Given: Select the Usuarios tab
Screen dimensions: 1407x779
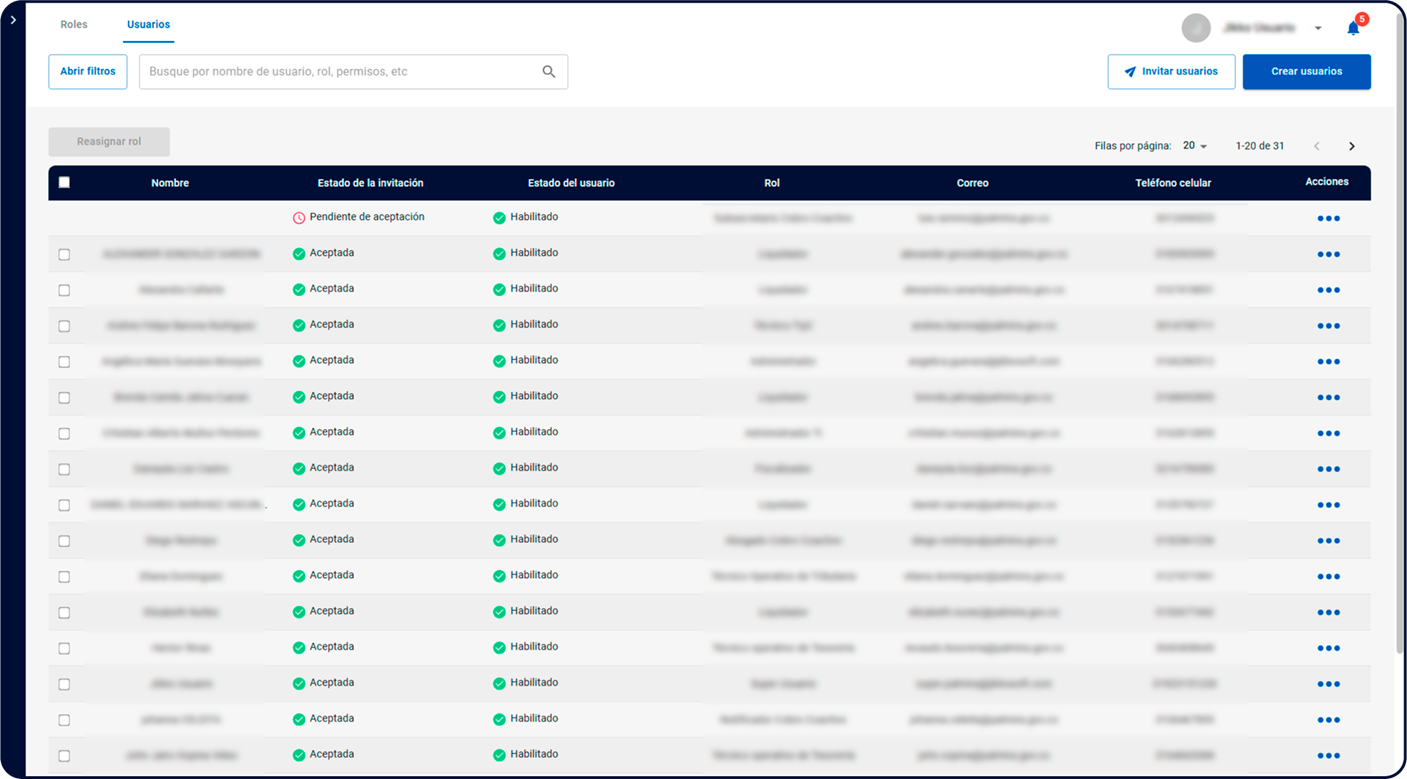Looking at the screenshot, I should click(x=148, y=24).
